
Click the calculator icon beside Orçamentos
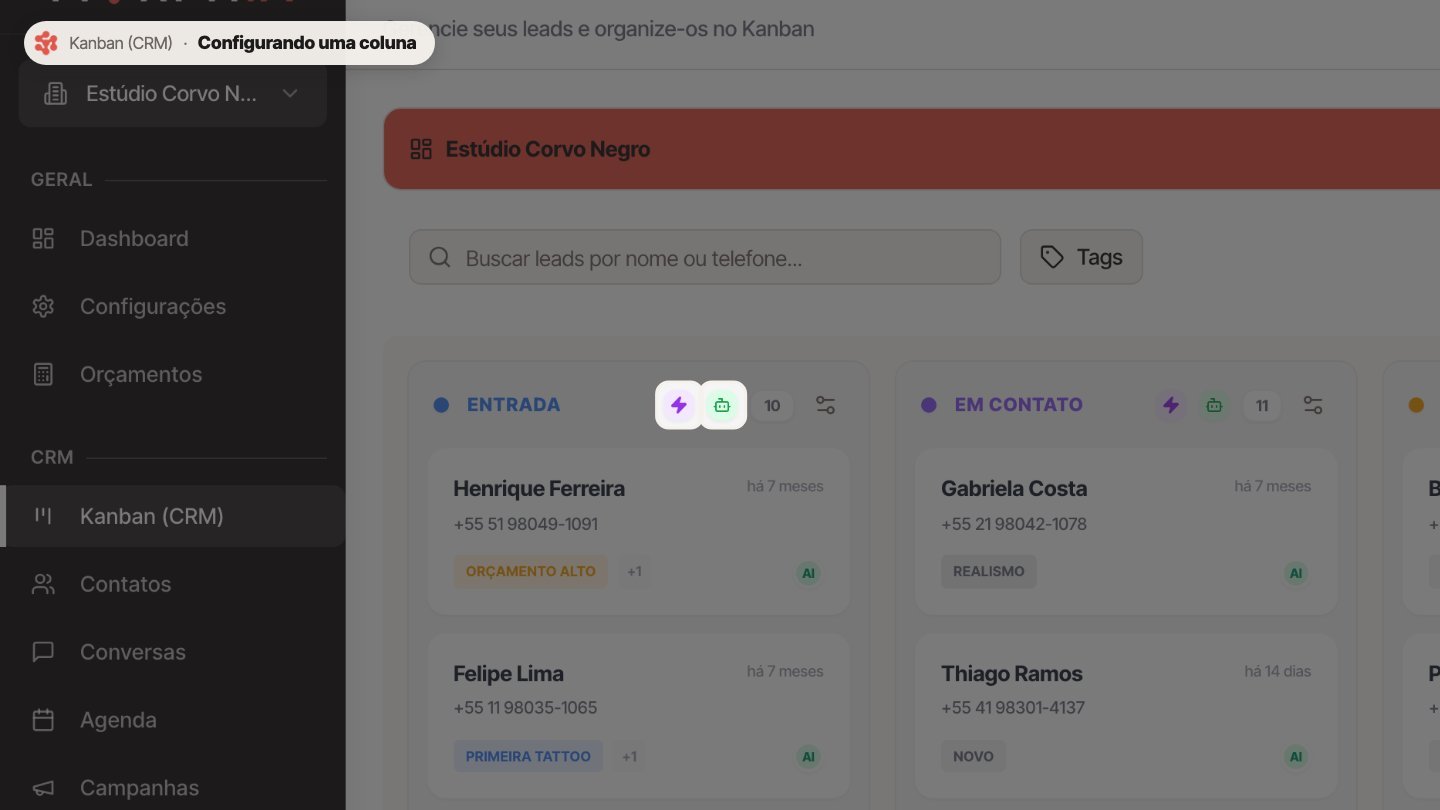pos(43,374)
